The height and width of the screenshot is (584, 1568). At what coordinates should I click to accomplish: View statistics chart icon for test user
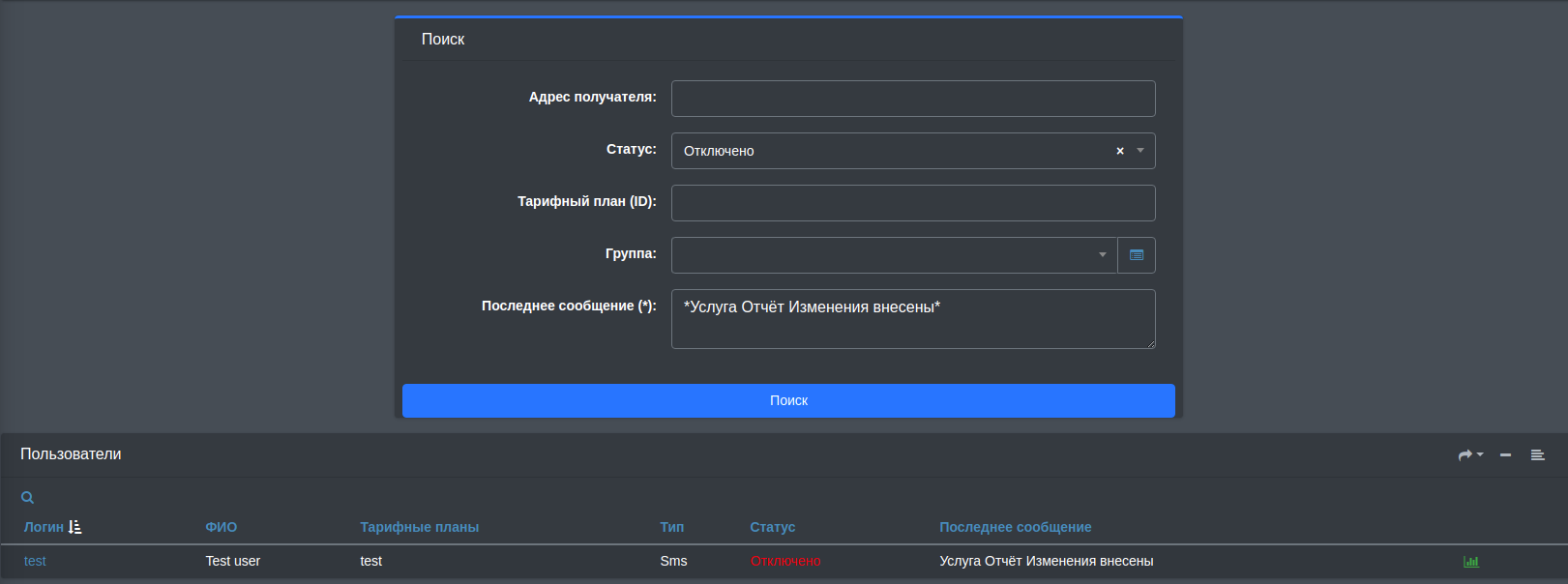click(x=1471, y=562)
